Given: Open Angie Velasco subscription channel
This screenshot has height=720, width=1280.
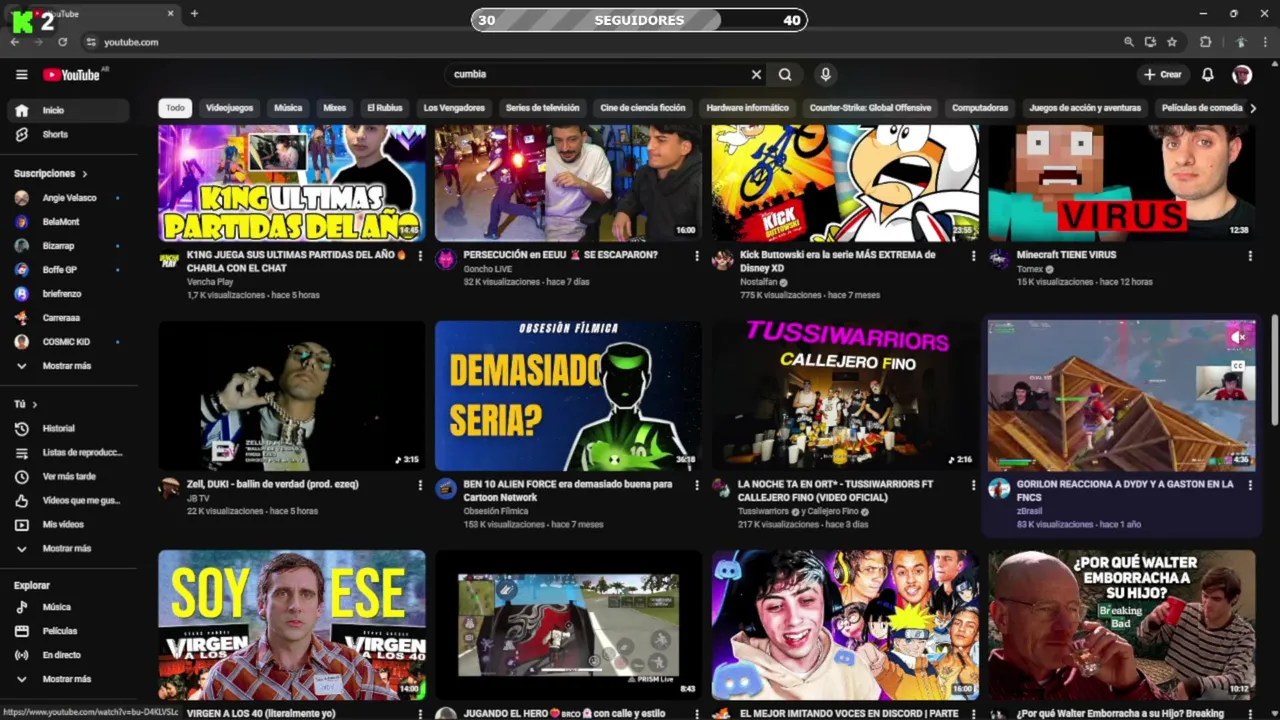Looking at the screenshot, I should pyautogui.click(x=68, y=198).
